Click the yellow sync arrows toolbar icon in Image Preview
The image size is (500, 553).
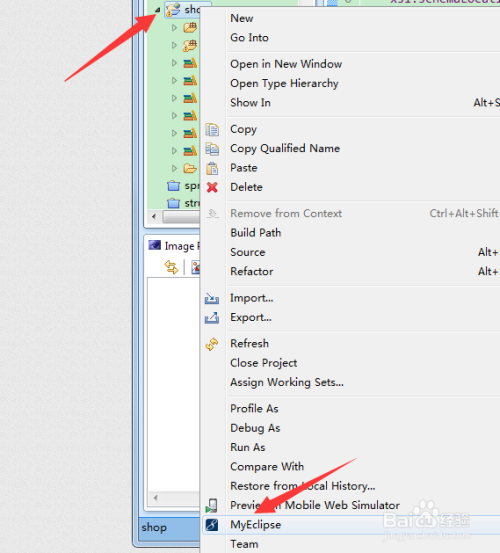[171, 267]
